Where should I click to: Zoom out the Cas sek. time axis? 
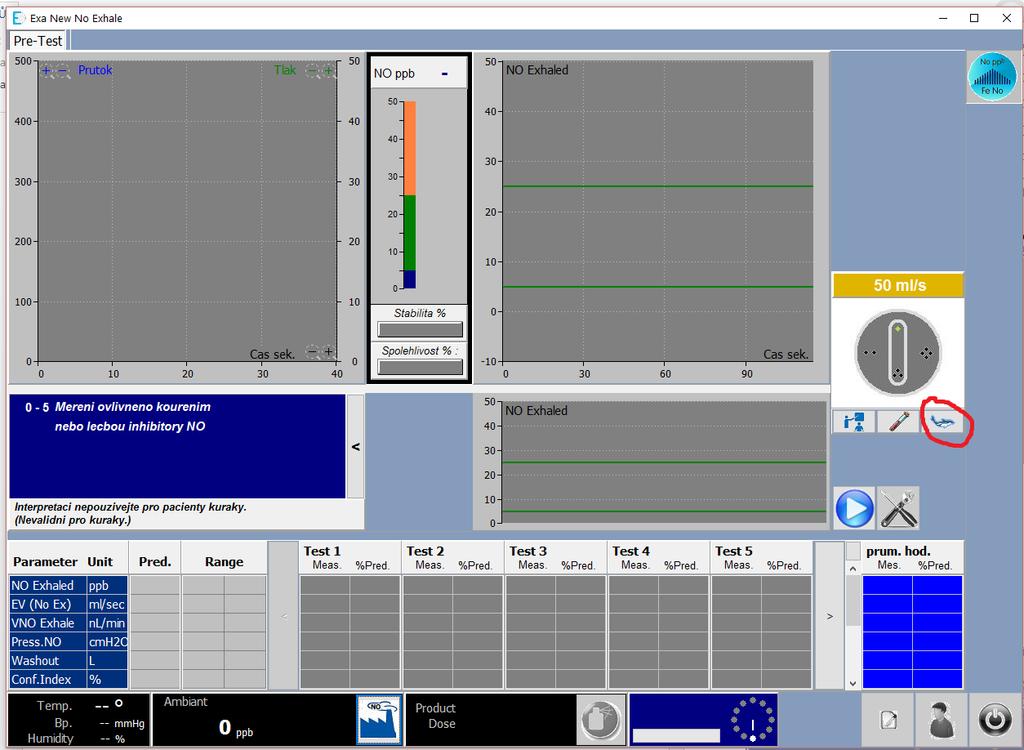point(312,352)
